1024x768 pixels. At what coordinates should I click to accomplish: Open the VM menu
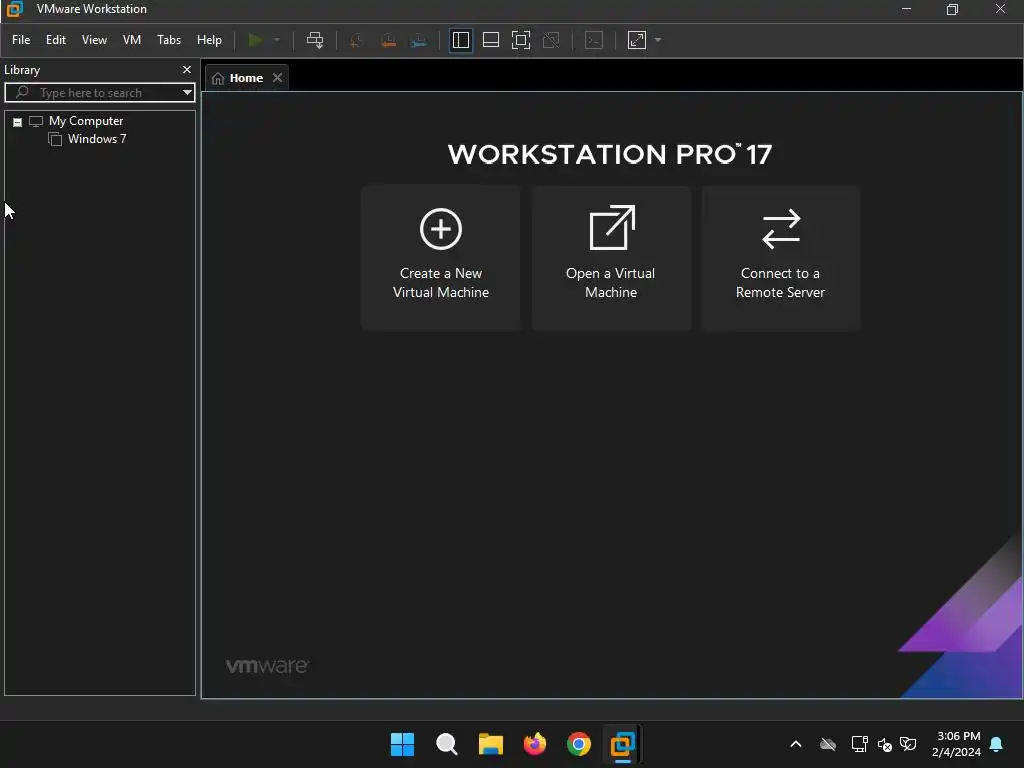[132, 40]
